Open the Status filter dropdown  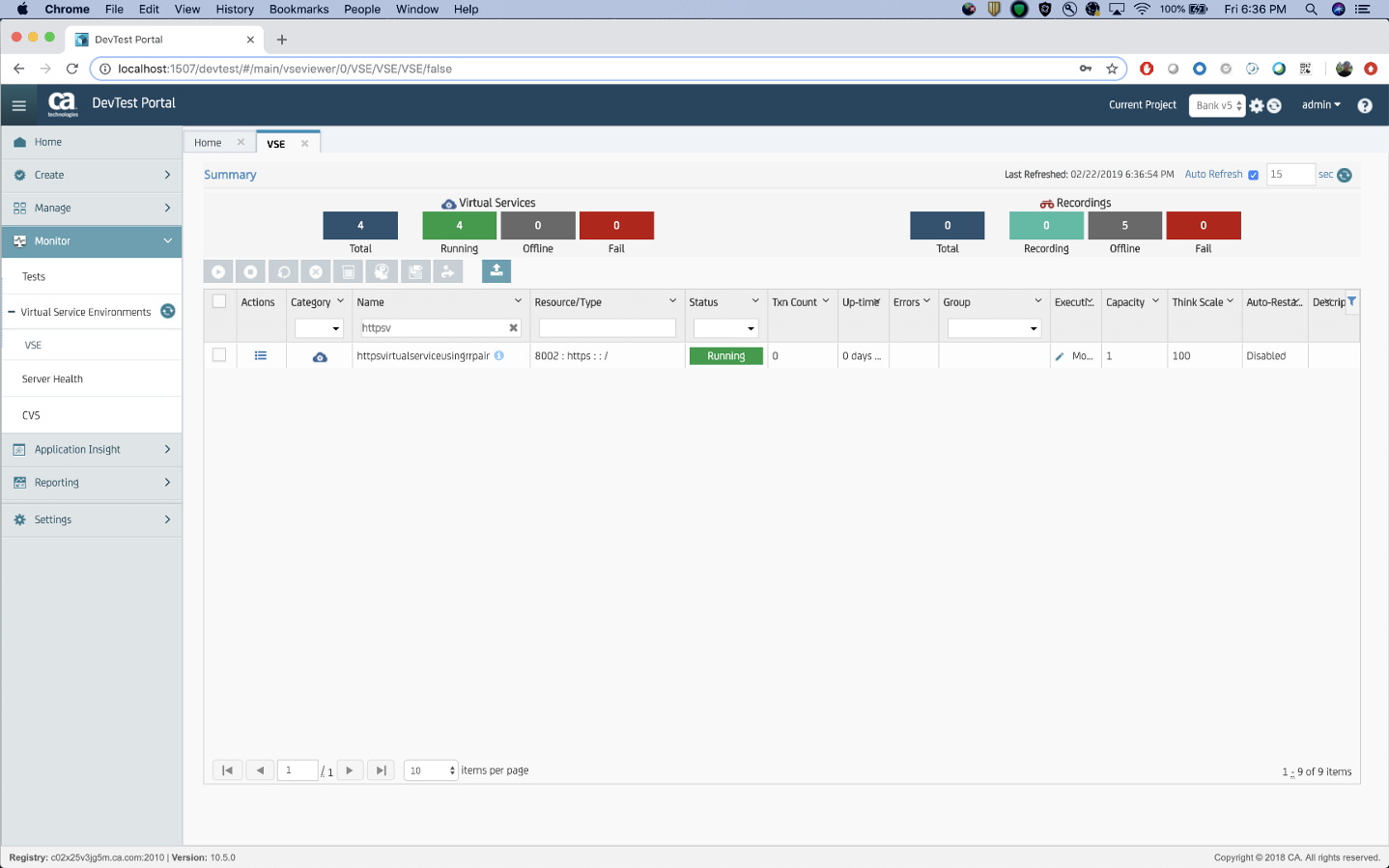tap(725, 328)
